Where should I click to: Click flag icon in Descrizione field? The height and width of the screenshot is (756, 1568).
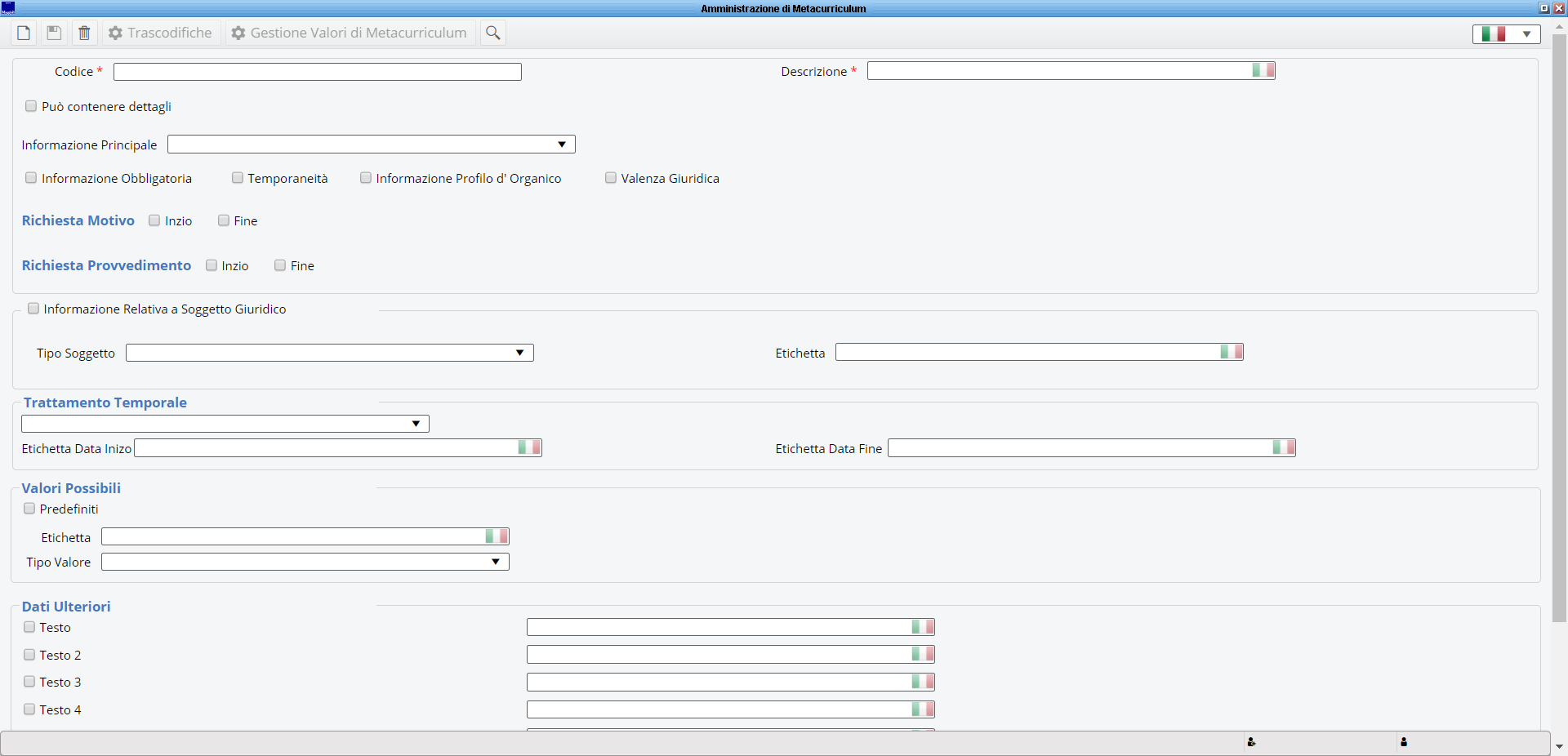[1263, 71]
